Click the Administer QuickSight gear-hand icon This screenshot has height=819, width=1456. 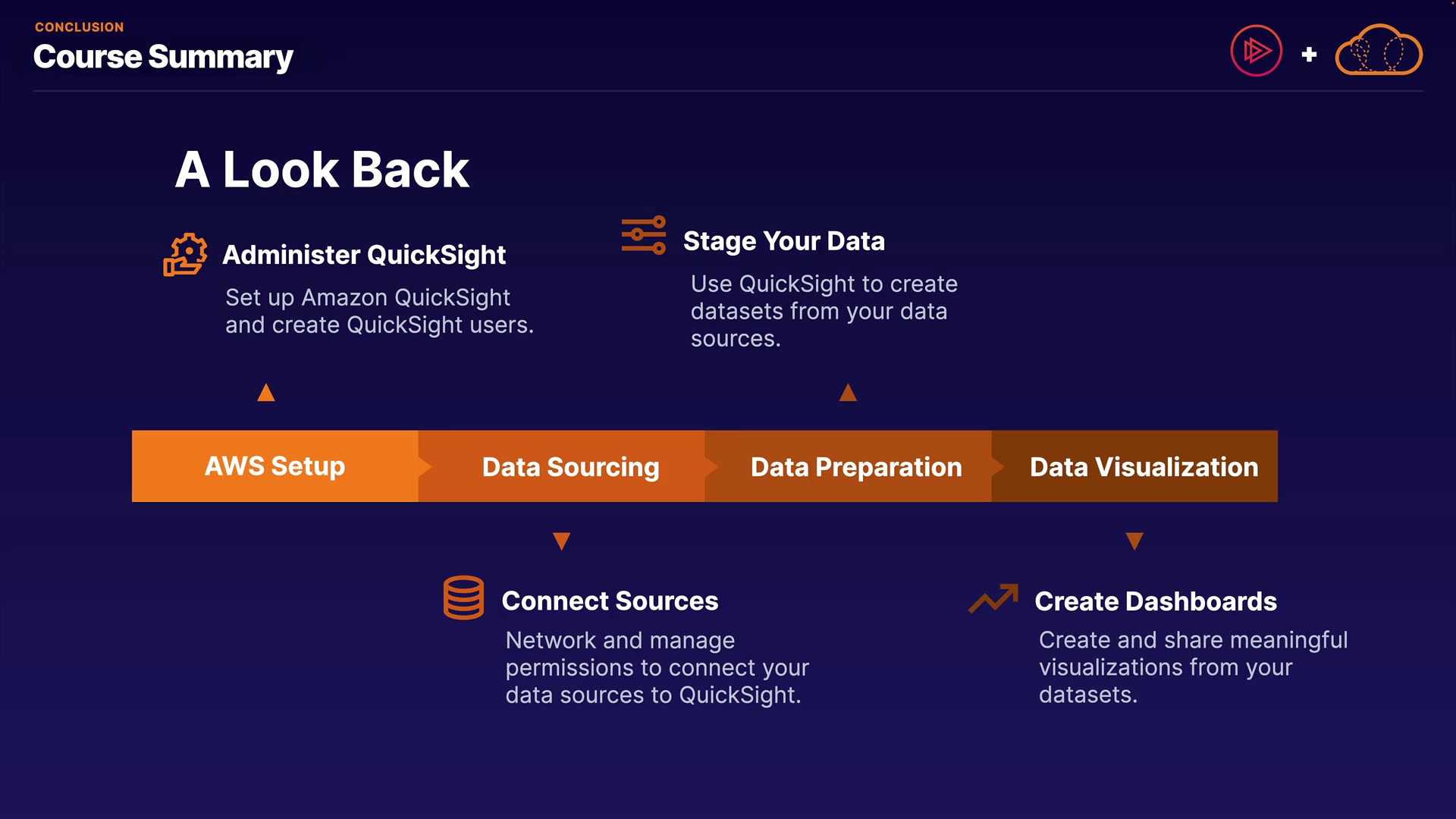tap(185, 255)
